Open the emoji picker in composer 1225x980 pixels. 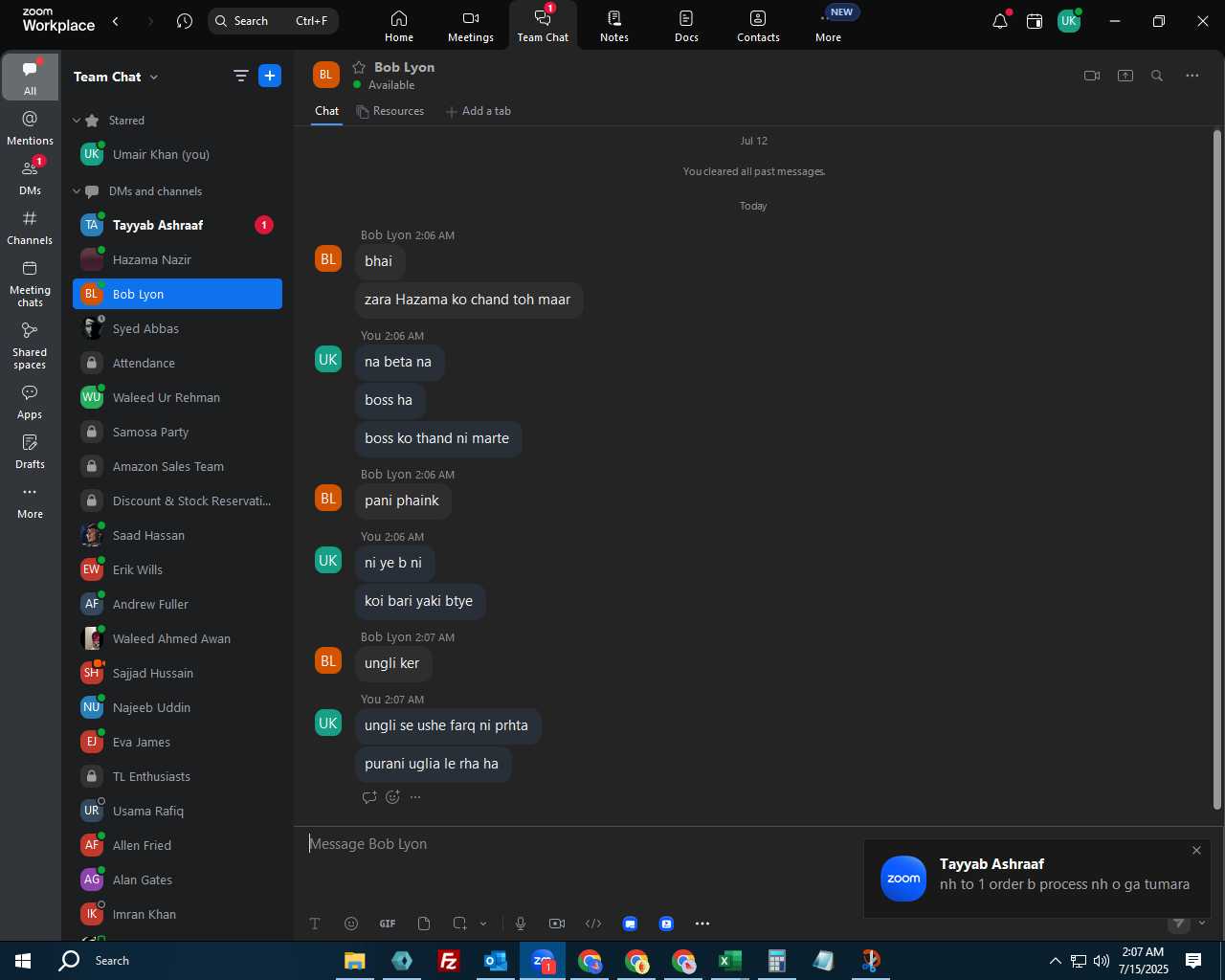pyautogui.click(x=351, y=924)
